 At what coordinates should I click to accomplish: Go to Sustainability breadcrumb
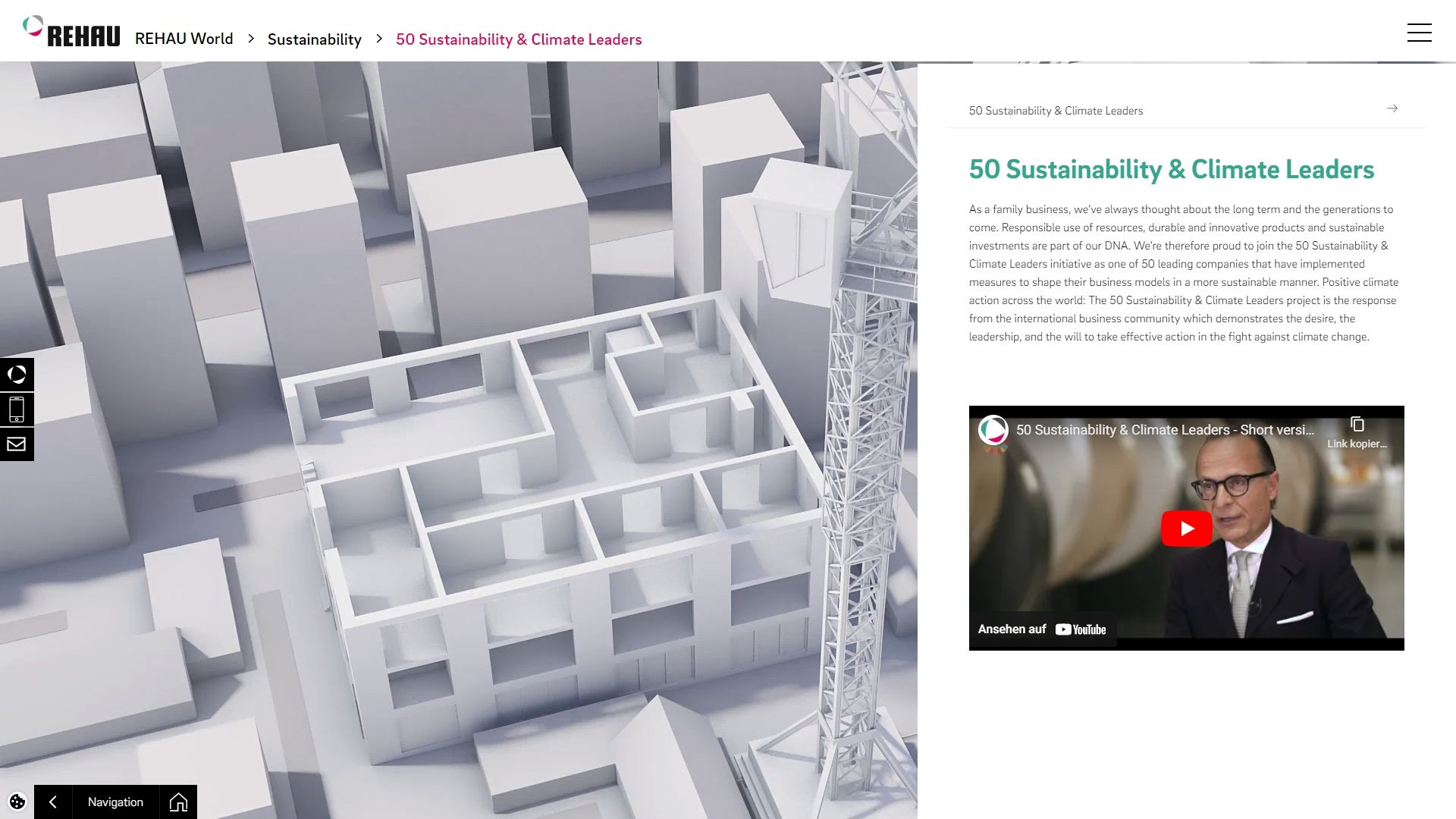pyautogui.click(x=314, y=39)
